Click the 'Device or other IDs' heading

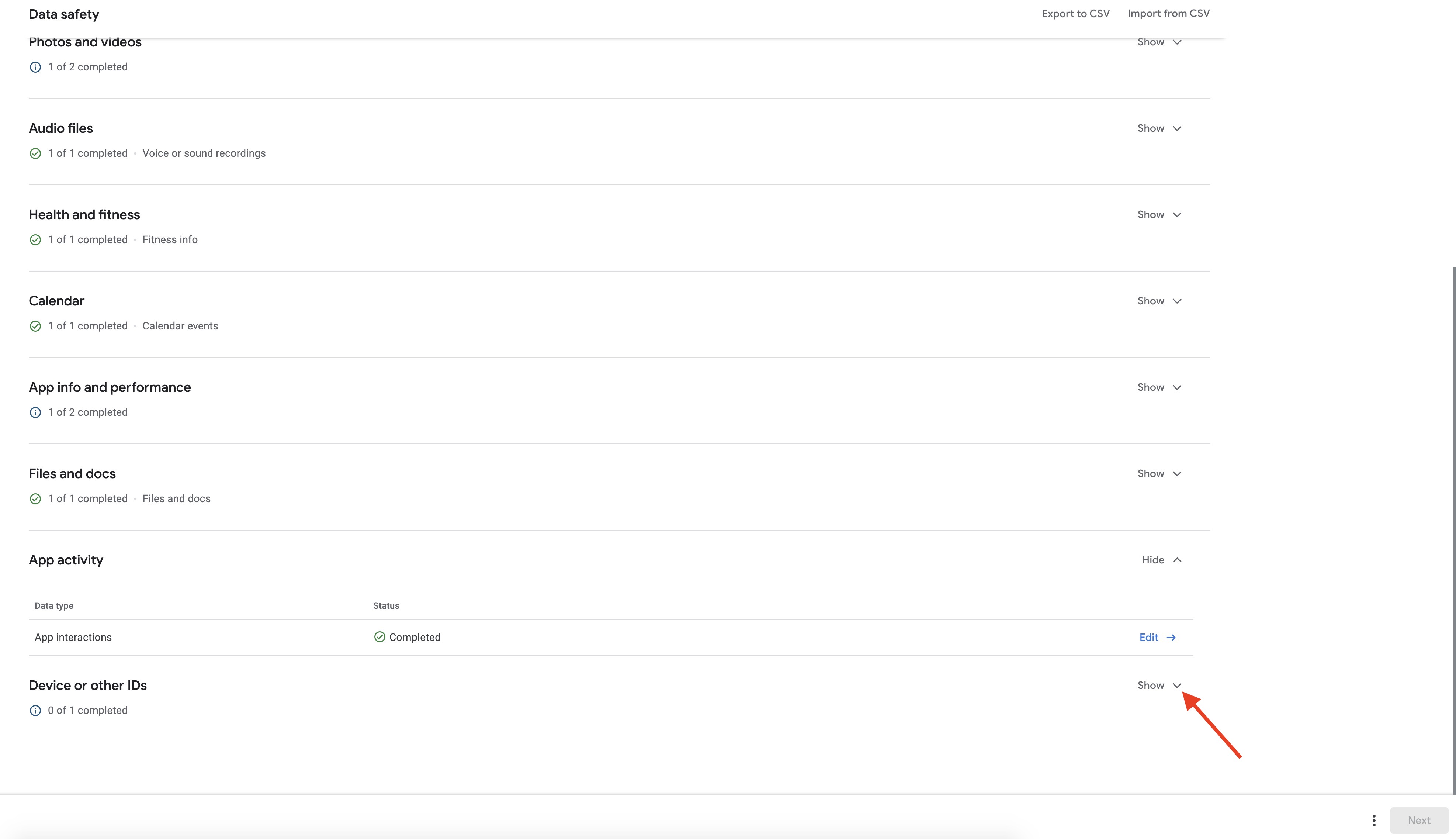coord(87,686)
